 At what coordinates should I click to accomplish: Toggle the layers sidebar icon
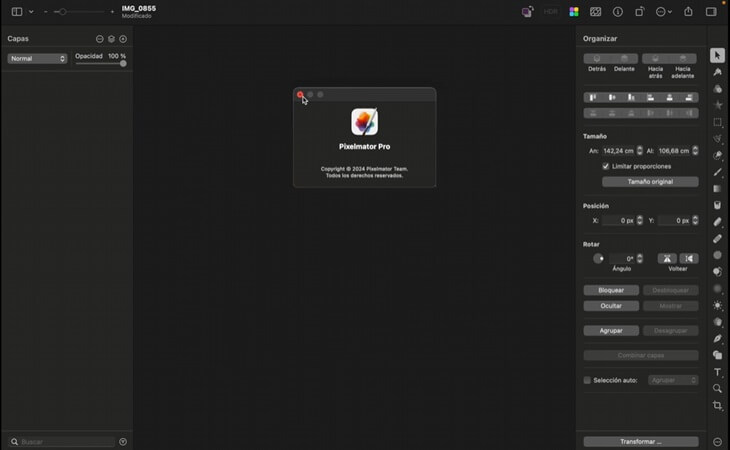tap(17, 12)
